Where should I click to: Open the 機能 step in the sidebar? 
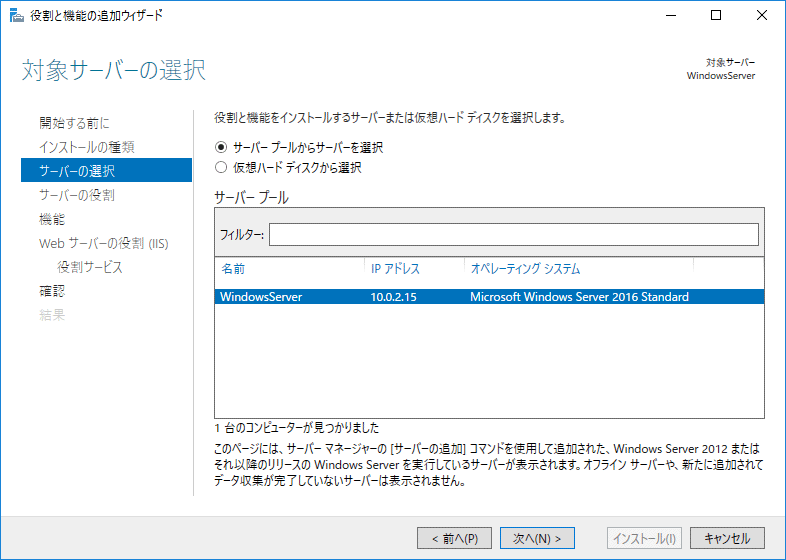52,219
